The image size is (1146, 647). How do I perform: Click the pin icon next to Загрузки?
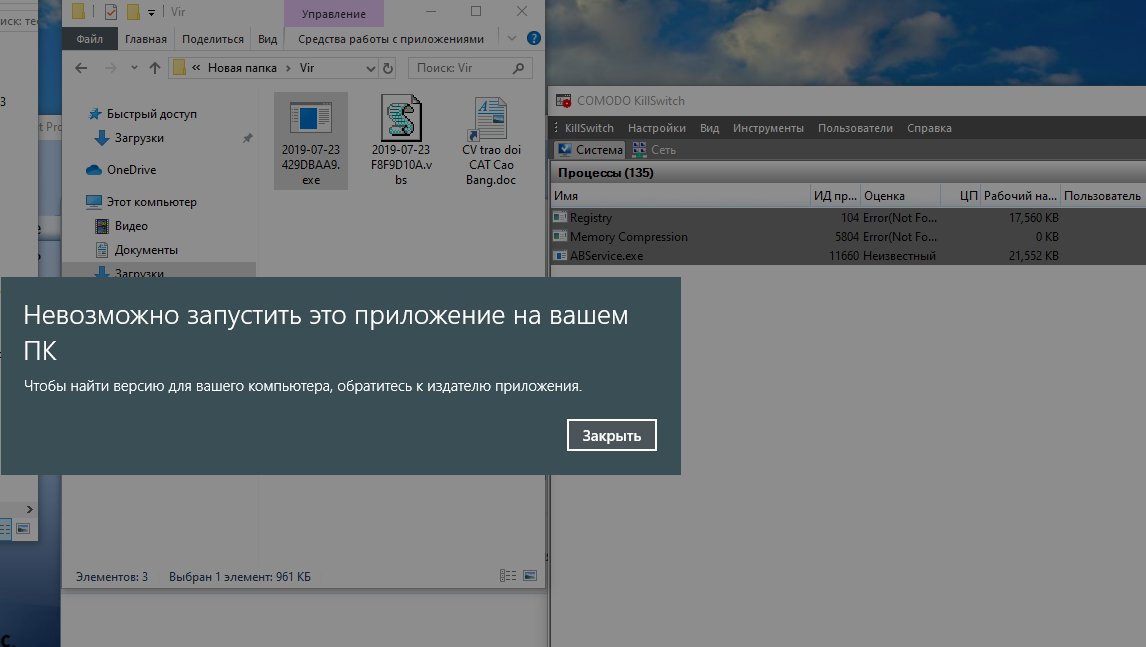click(248, 138)
